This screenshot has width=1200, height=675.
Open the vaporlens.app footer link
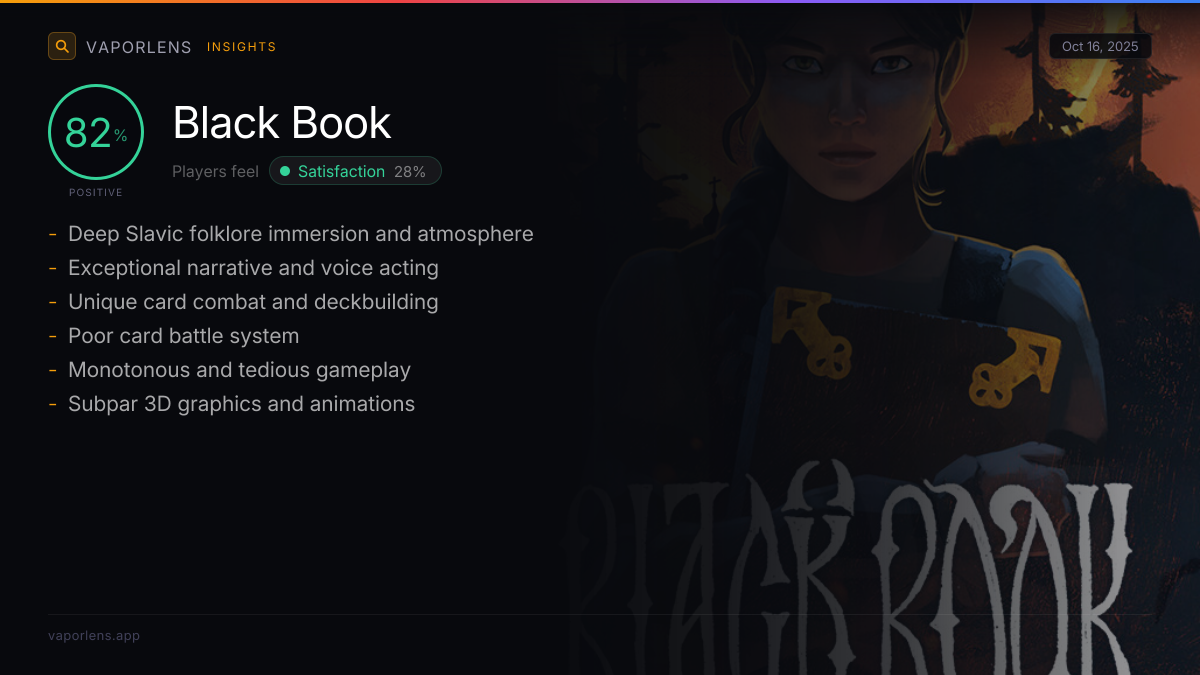(94, 635)
